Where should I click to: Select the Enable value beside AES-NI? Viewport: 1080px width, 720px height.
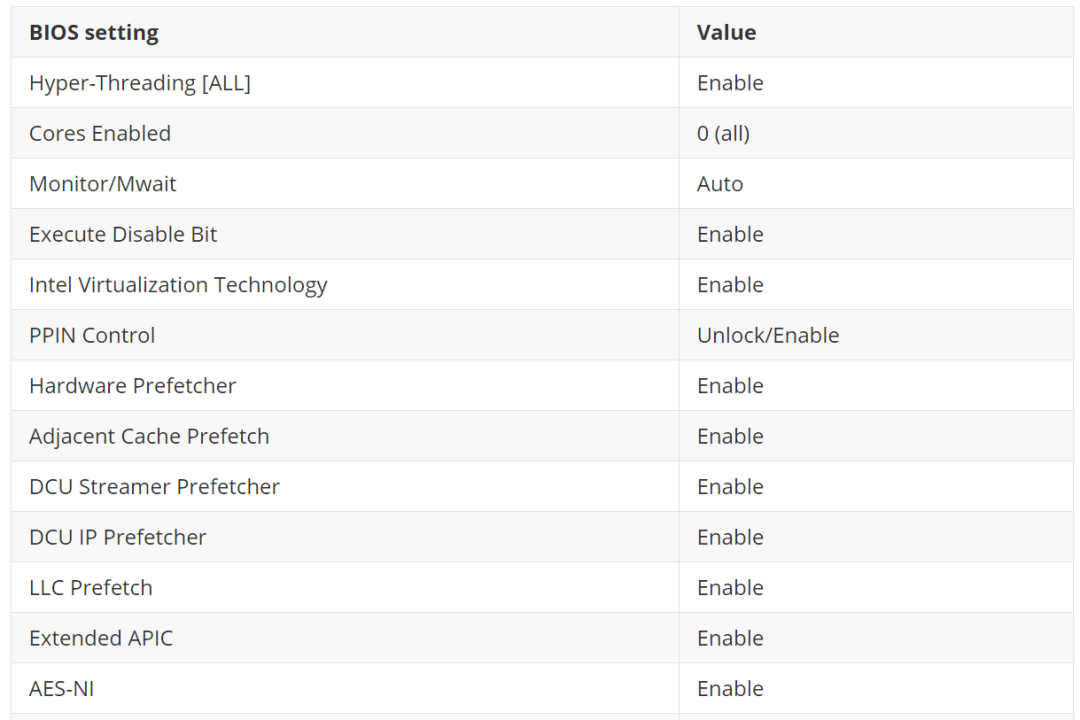point(730,689)
